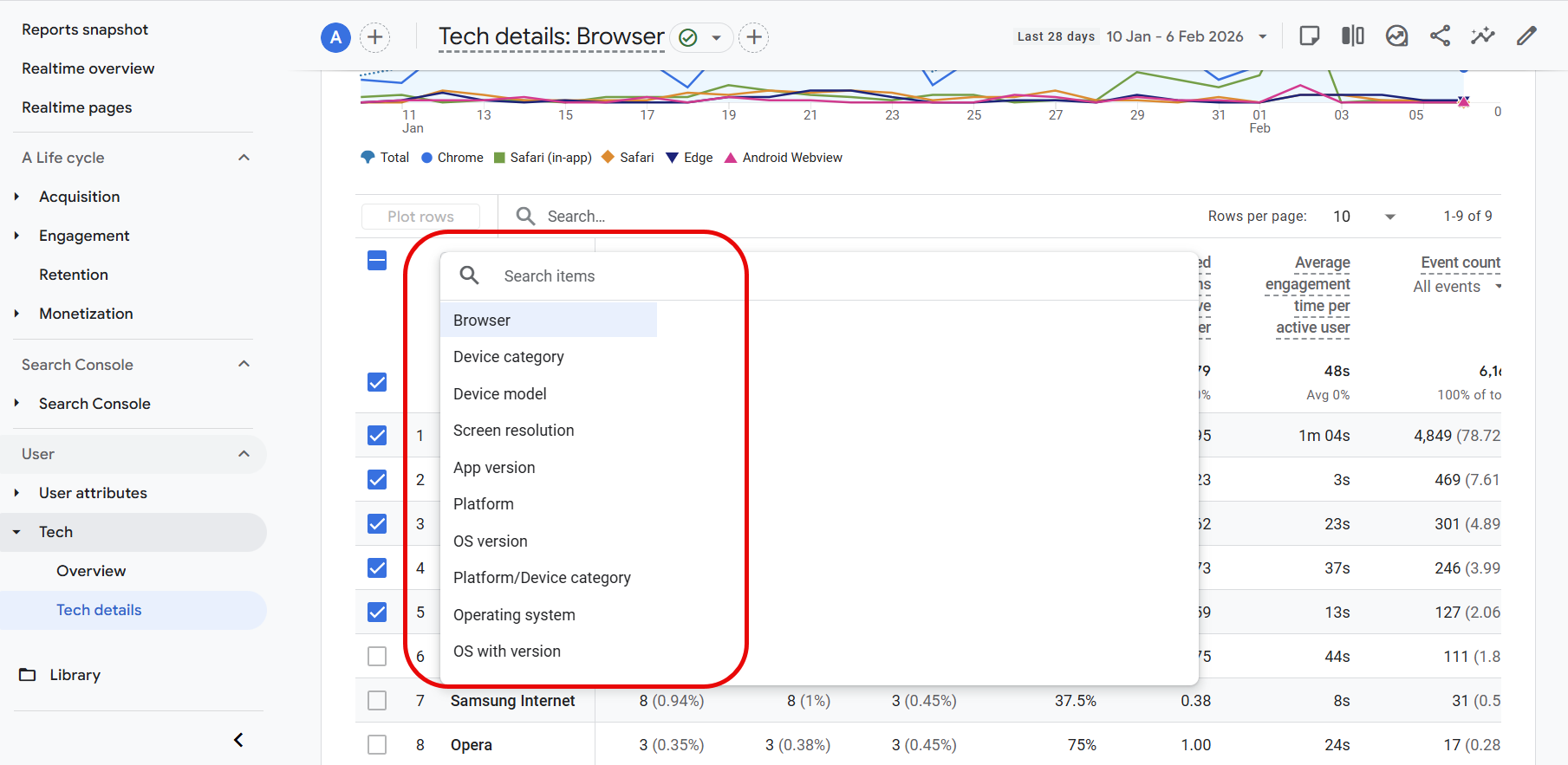The image size is (1568, 765).
Task: Open the edit comparisons icon
Action: click(1353, 36)
